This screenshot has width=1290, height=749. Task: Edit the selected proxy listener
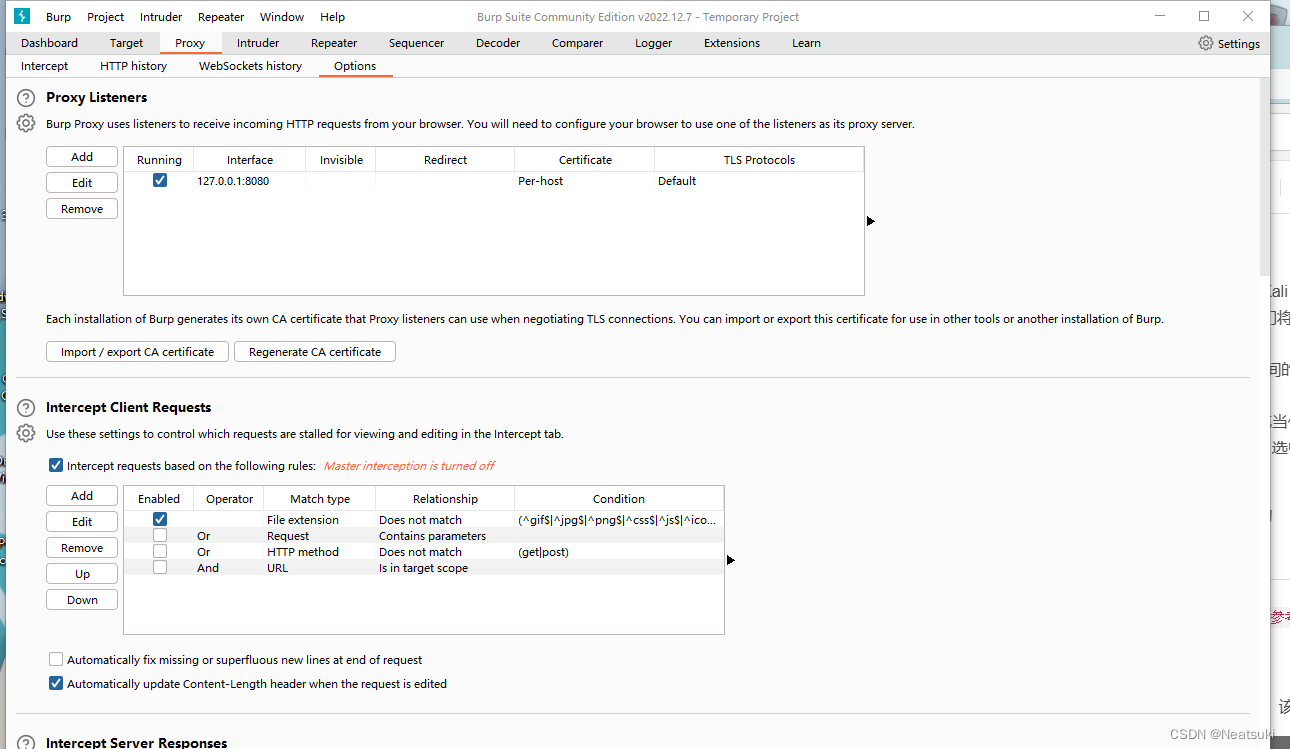[x=82, y=183]
